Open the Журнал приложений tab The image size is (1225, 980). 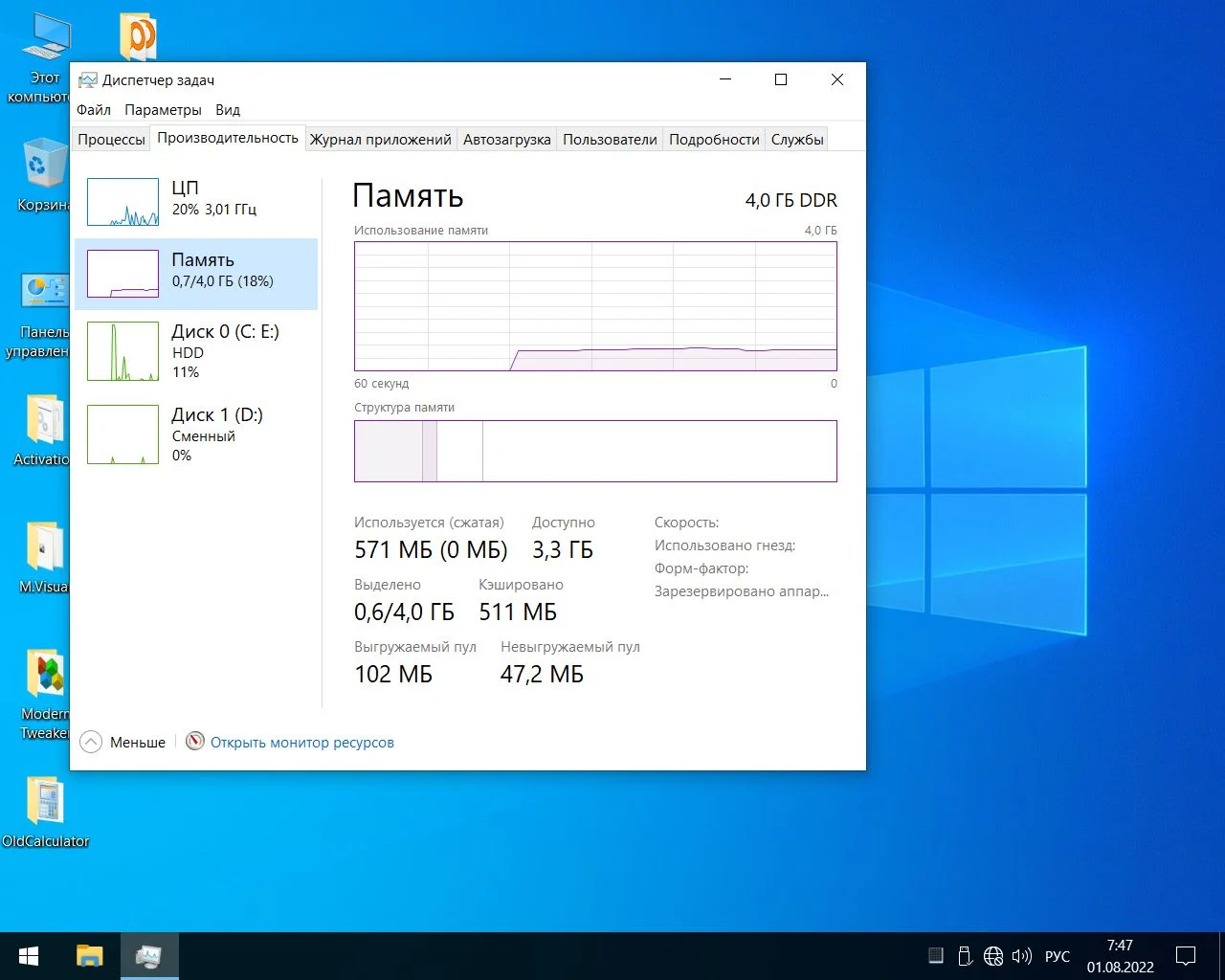380,140
